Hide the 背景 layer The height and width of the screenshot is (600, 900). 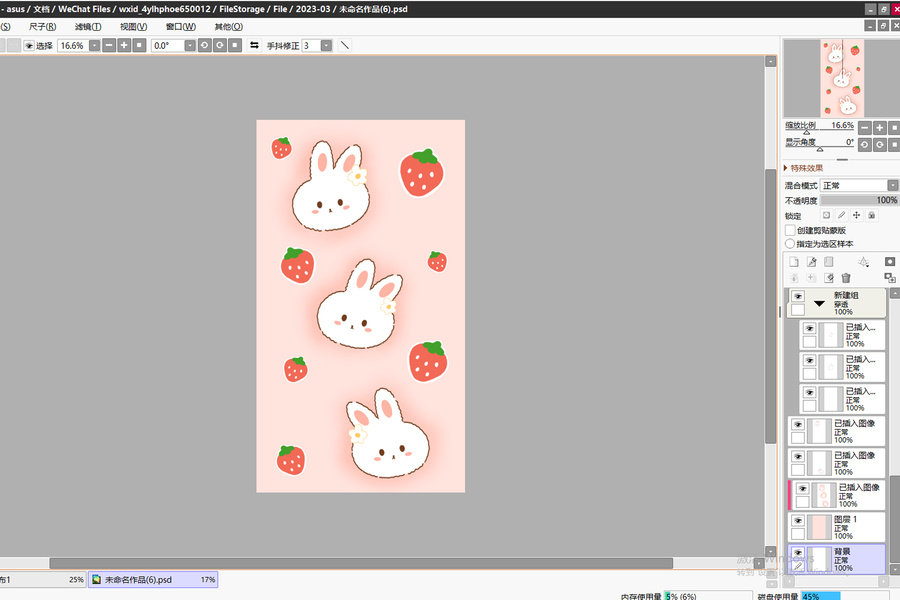point(798,553)
